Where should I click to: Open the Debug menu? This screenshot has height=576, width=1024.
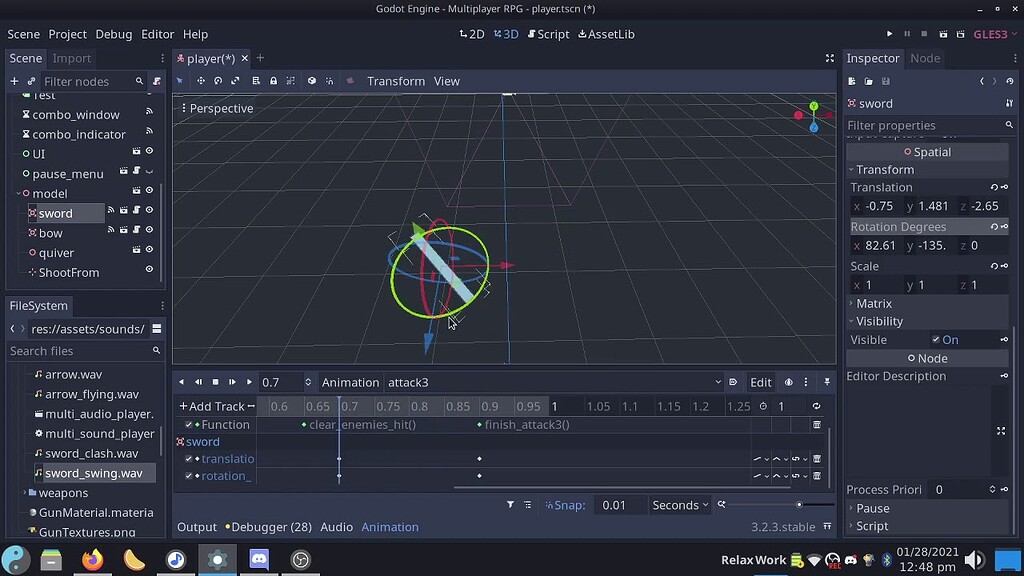point(114,34)
